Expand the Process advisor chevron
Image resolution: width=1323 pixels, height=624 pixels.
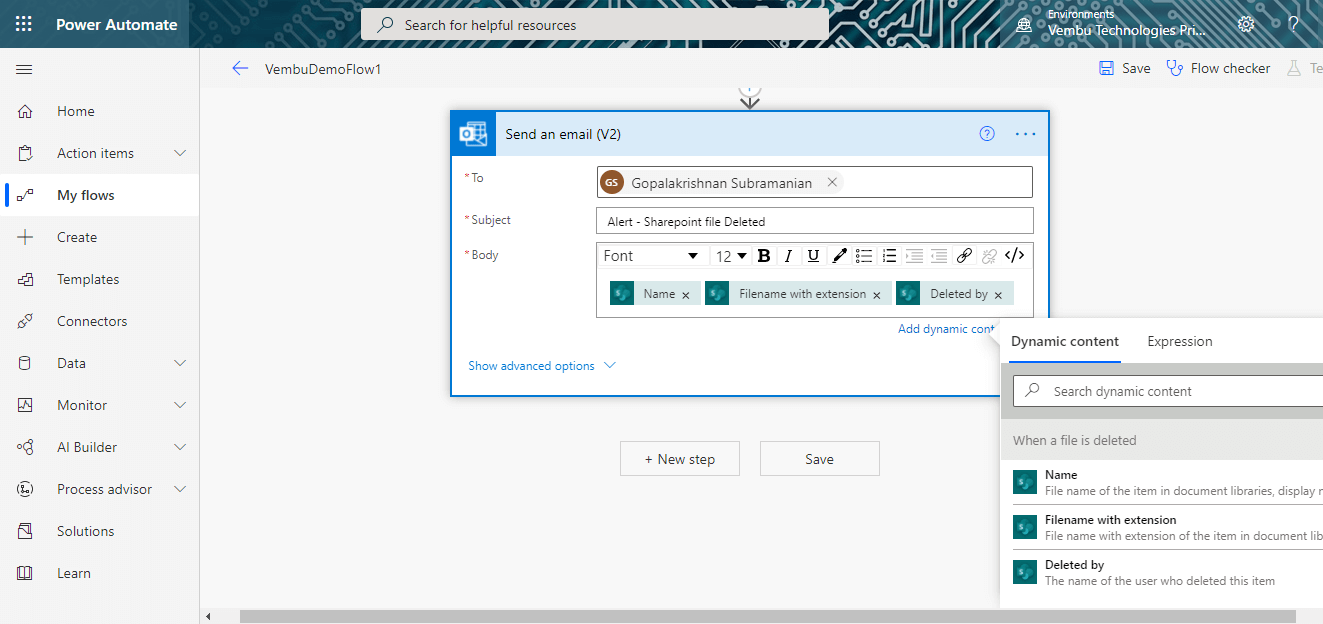(x=180, y=489)
